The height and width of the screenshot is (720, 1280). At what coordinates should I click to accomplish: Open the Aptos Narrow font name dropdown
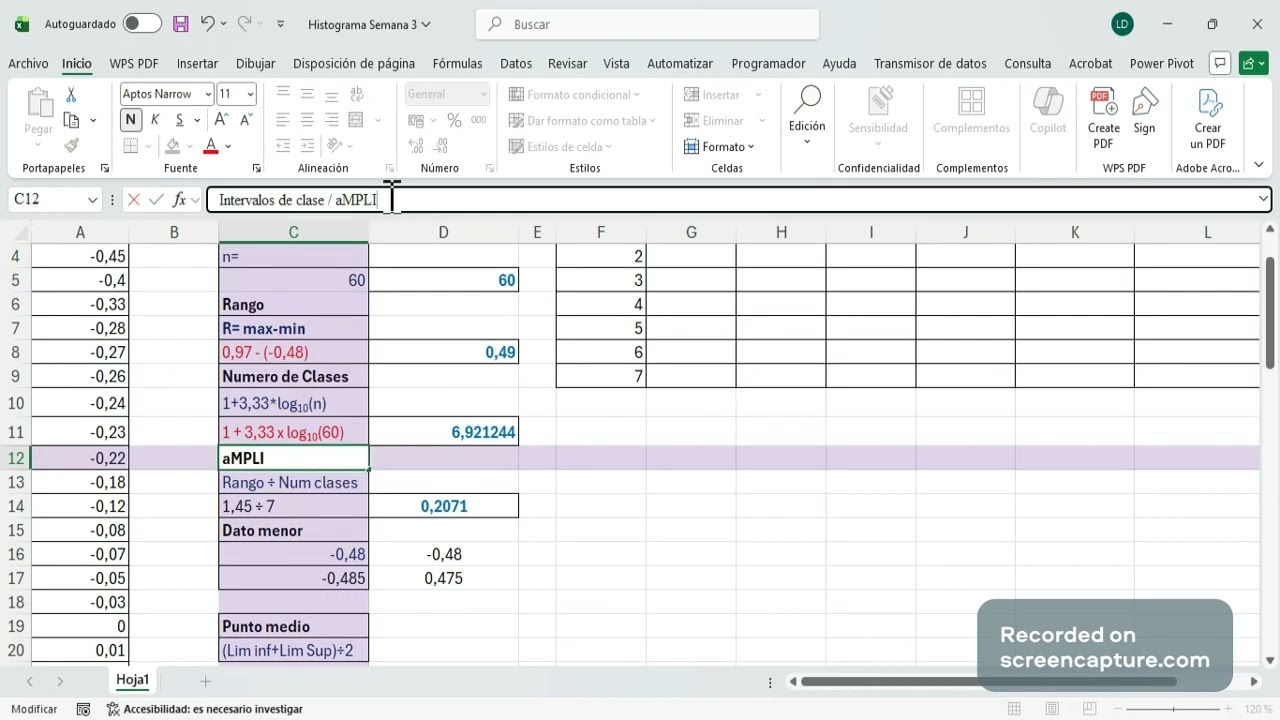(208, 94)
